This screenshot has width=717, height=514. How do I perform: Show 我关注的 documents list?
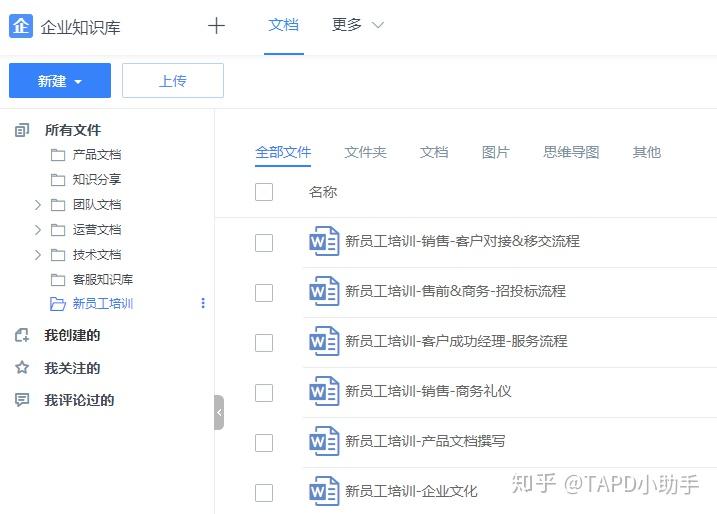[72, 368]
